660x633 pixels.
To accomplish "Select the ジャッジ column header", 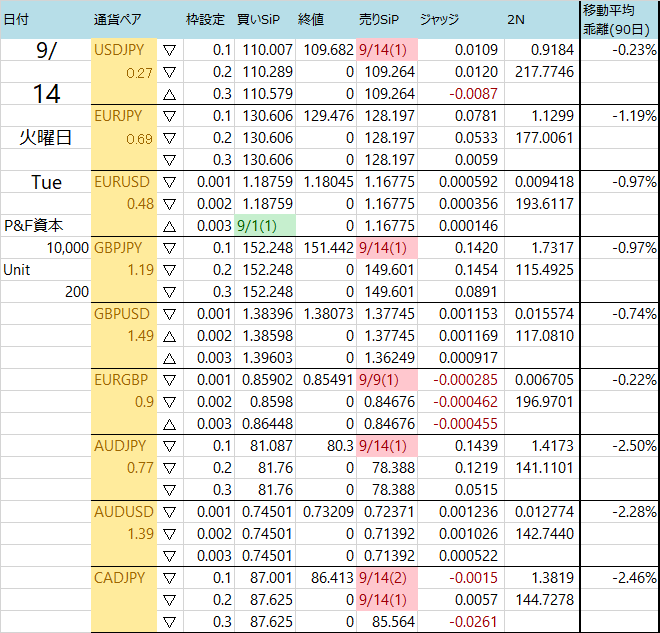I will (439, 19).
